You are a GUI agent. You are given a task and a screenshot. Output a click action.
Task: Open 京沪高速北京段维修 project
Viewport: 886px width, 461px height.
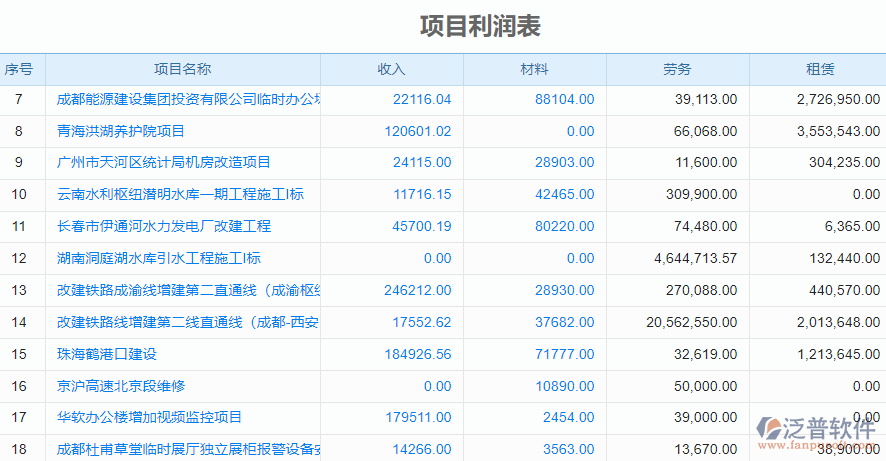tap(121, 386)
